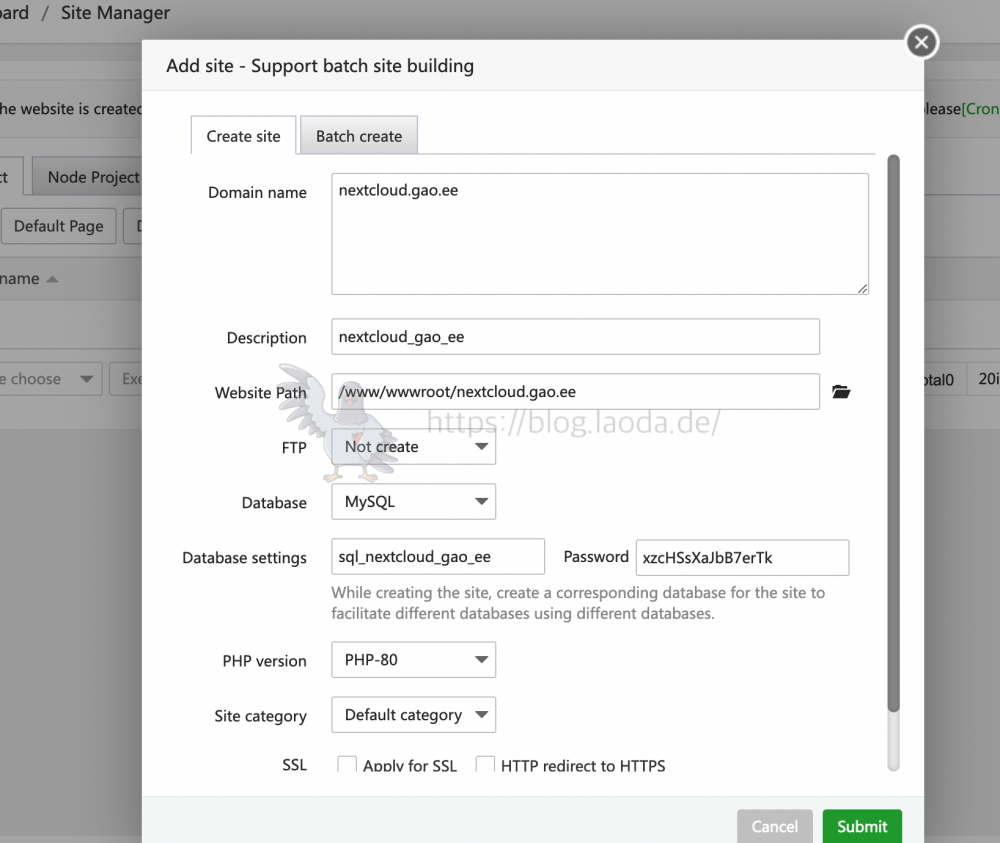Viewport: 1000px width, 843px height.
Task: Click the folder icon beside Website Path
Action: point(841,392)
